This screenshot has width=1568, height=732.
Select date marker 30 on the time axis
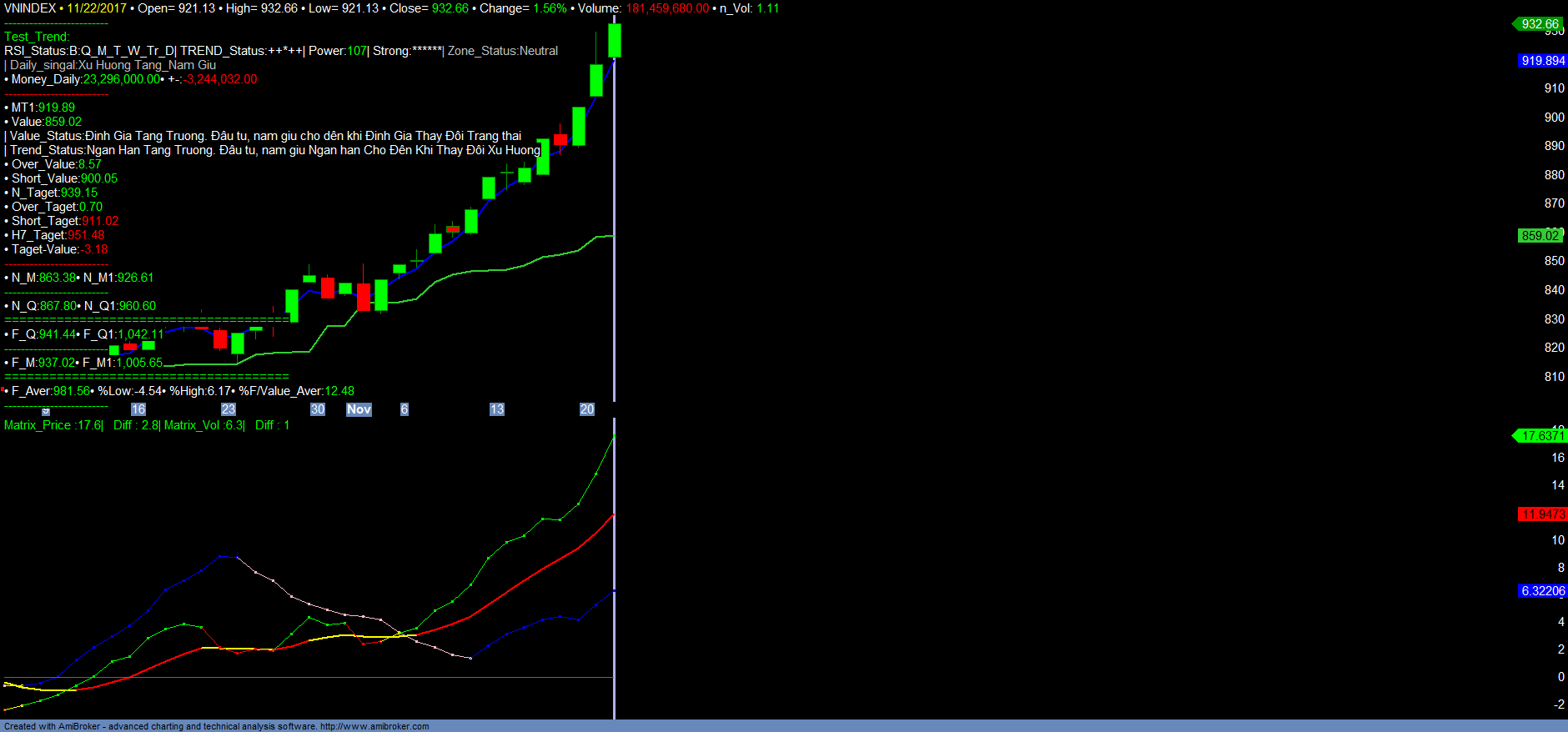(x=318, y=409)
